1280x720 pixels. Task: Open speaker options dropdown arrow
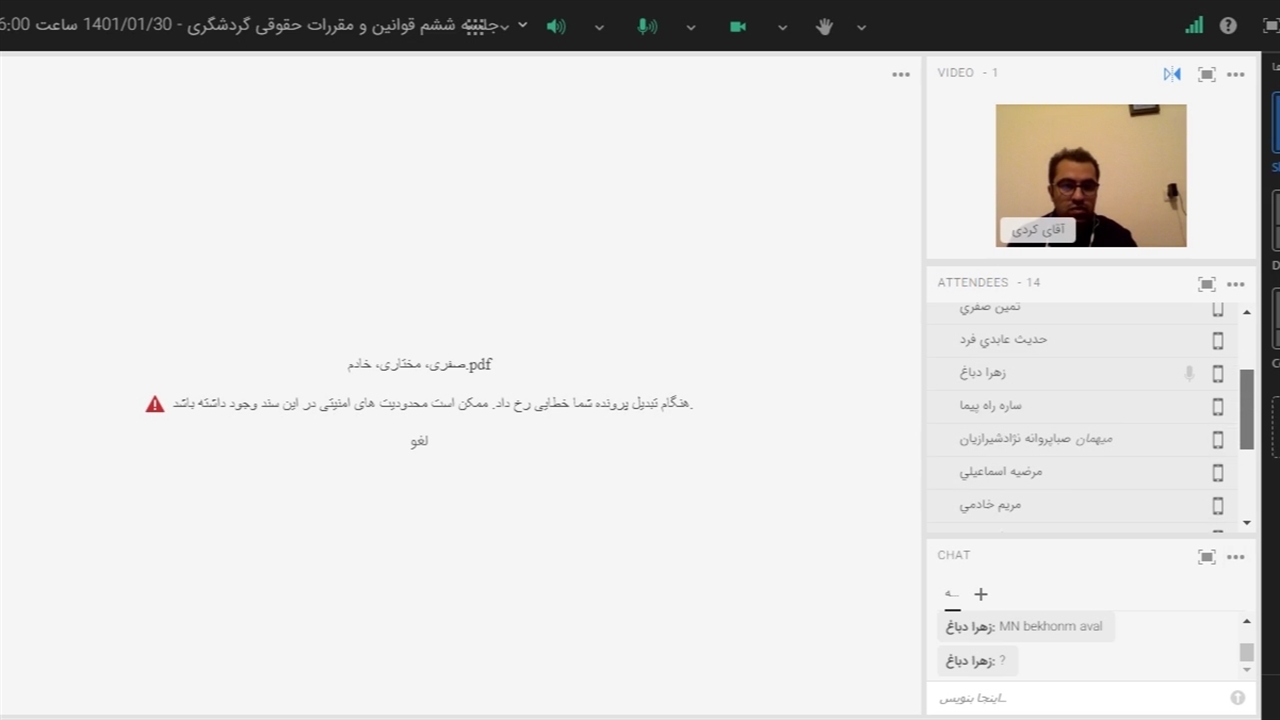[599, 27]
